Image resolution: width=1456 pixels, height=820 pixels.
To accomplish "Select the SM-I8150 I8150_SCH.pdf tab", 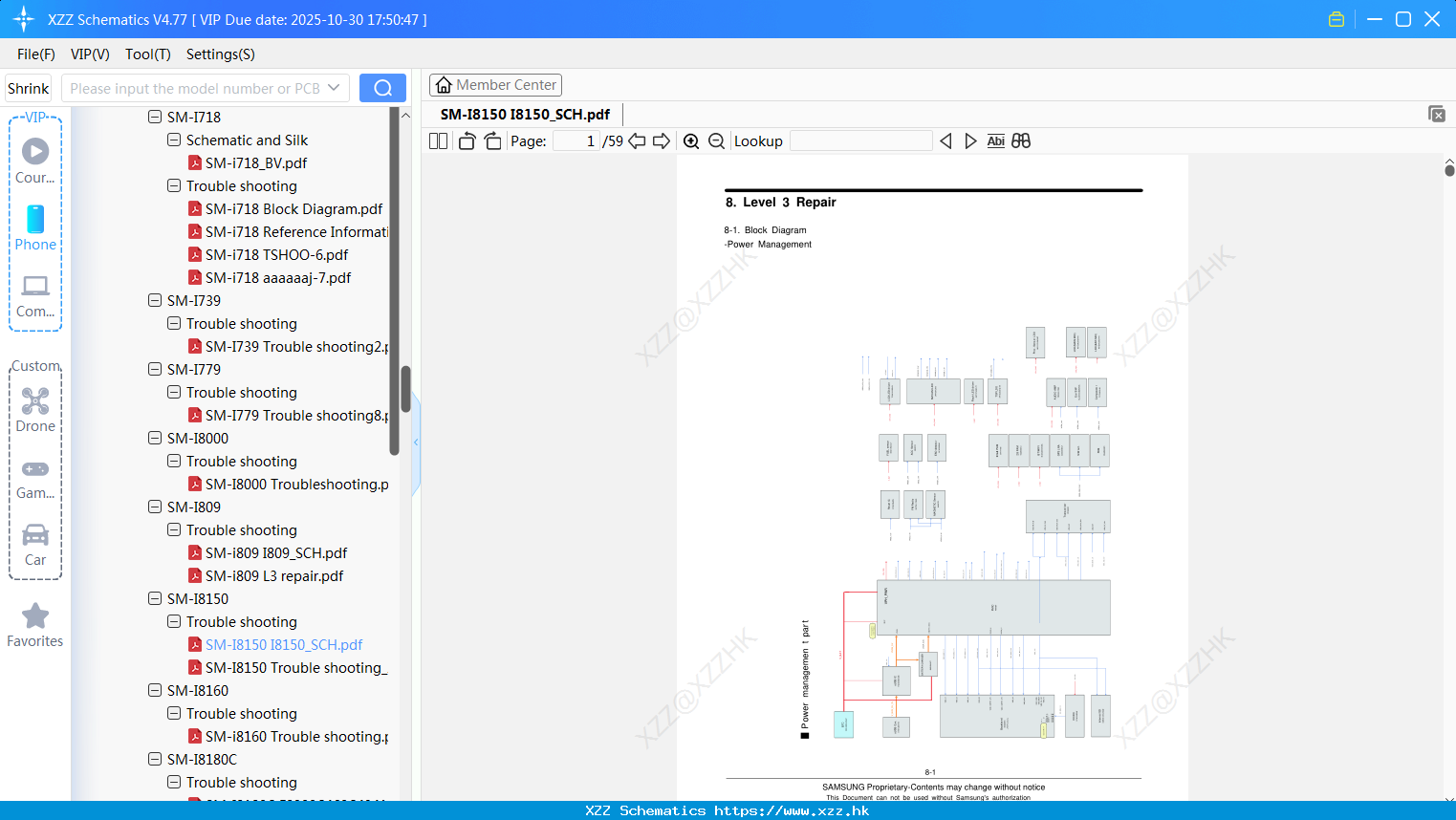I will [x=525, y=115].
